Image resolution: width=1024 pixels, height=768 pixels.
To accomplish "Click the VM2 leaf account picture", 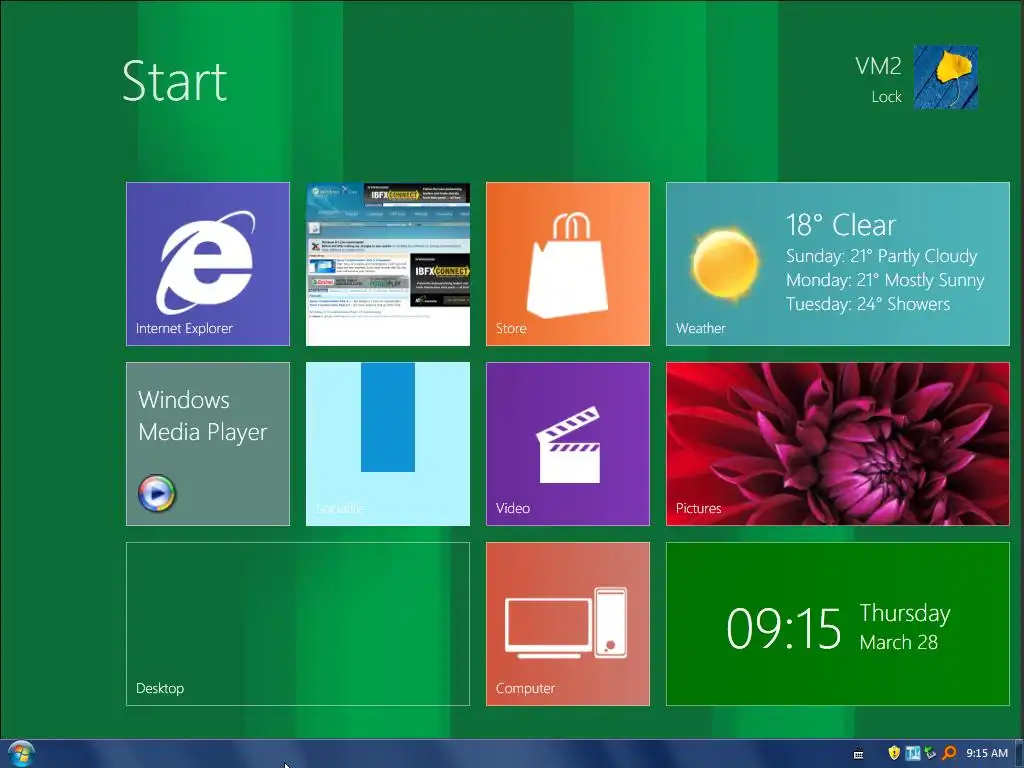I will [946, 77].
